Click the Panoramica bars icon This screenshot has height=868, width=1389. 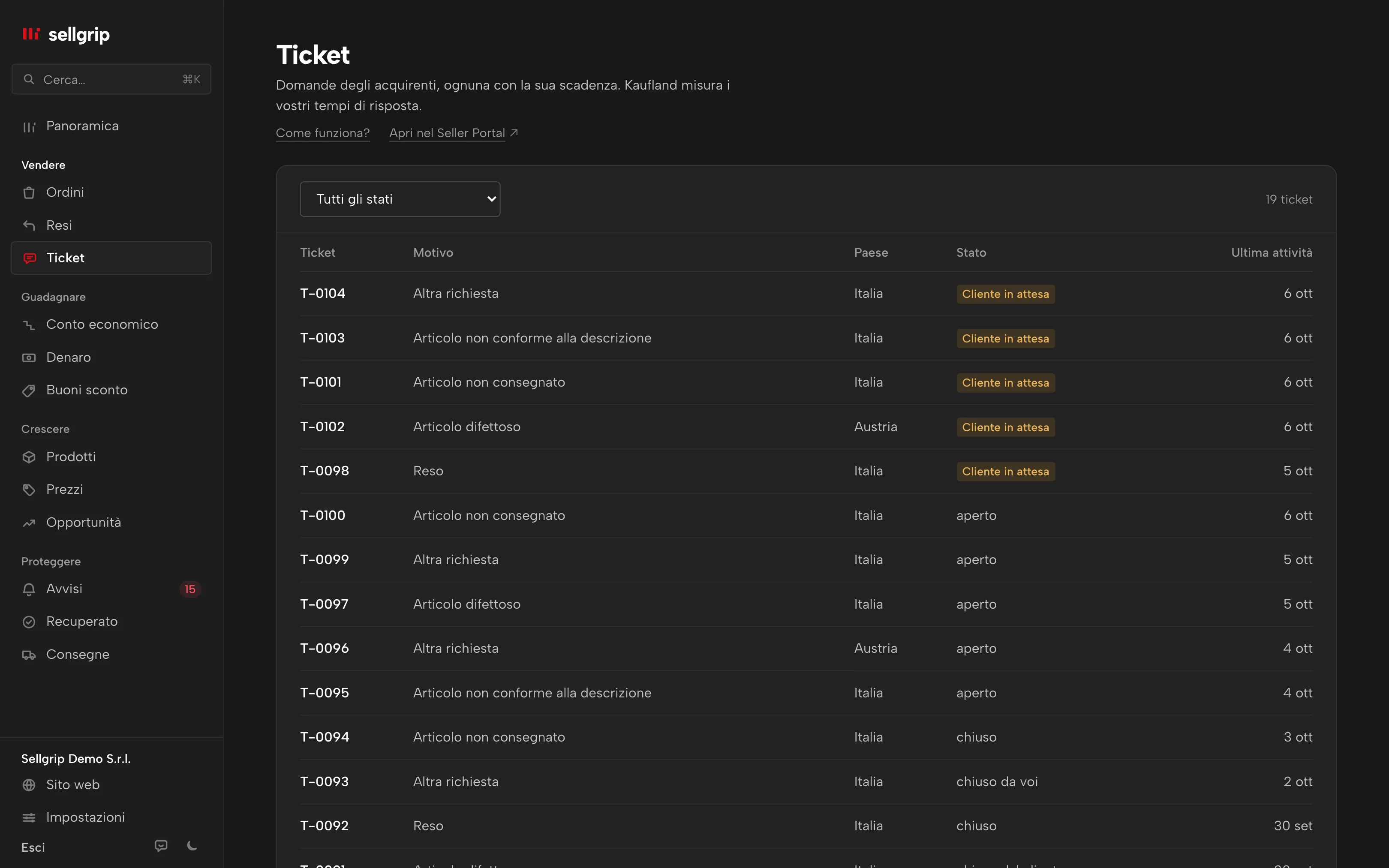point(29,127)
